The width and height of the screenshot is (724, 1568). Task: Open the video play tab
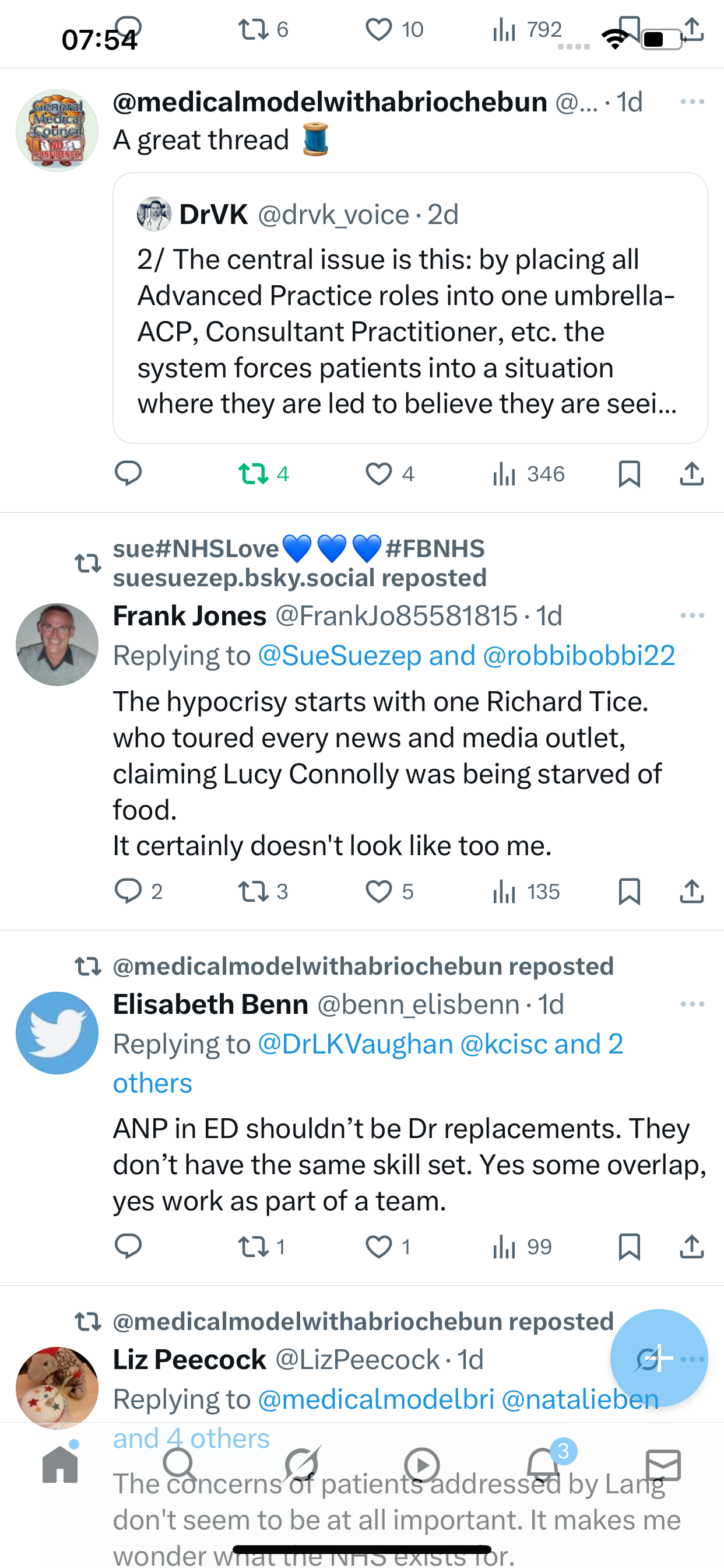click(421, 1465)
